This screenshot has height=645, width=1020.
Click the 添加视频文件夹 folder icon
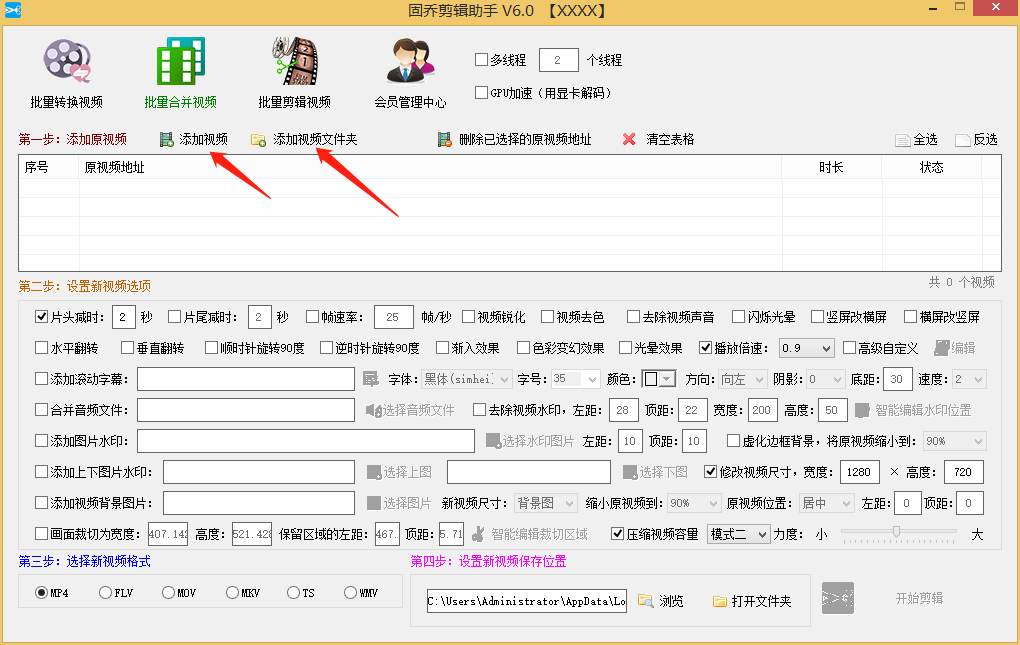click(x=258, y=139)
